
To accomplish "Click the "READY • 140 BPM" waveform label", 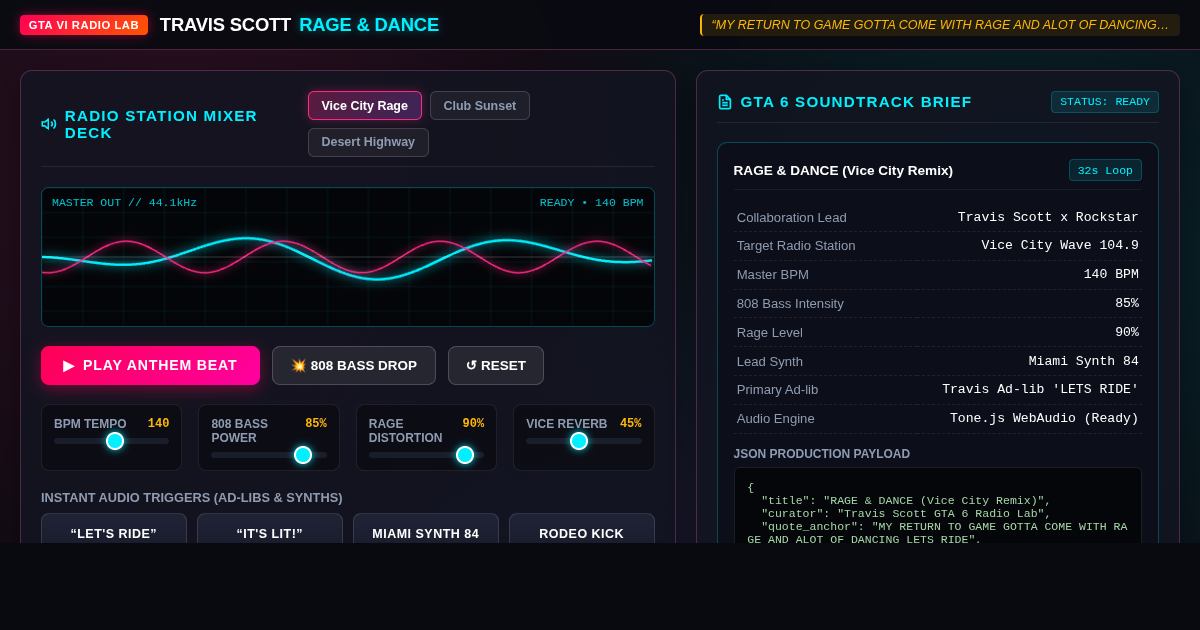I will 592,203.
